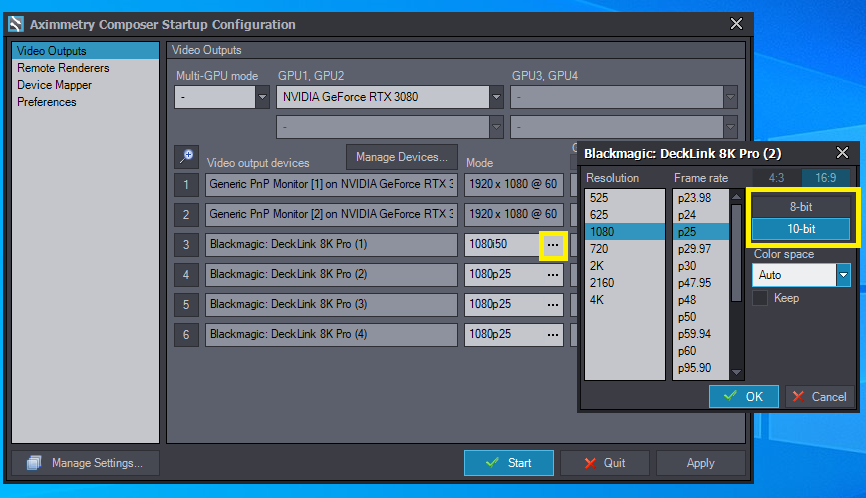The height and width of the screenshot is (498, 866).
Task: Close the Startup Configuration window
Action: pyautogui.click(x=736, y=24)
